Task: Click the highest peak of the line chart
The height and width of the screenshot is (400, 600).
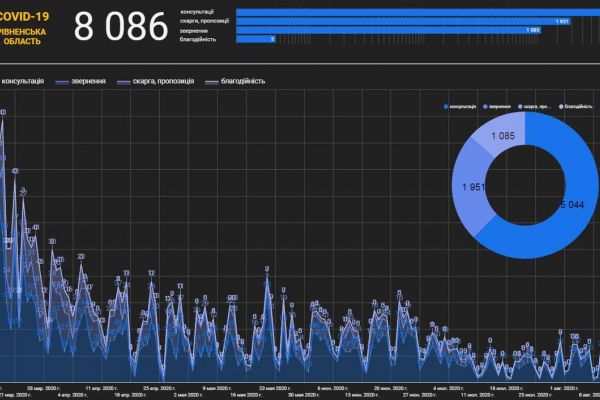Action: 3,112
